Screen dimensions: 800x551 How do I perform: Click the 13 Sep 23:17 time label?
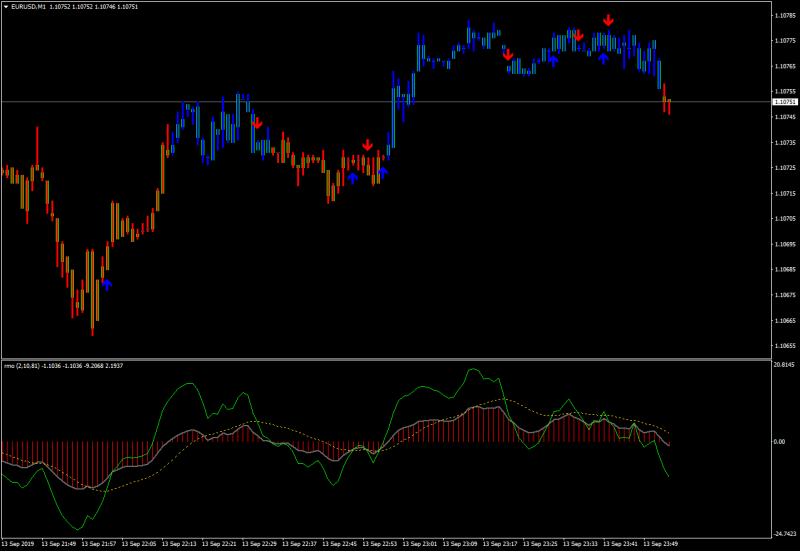tap(500, 544)
